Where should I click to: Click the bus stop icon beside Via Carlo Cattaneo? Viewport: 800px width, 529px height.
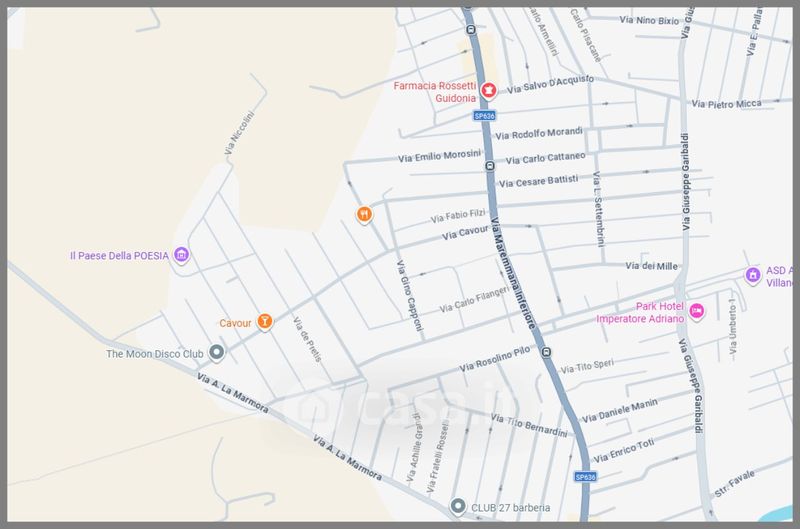pos(489,166)
